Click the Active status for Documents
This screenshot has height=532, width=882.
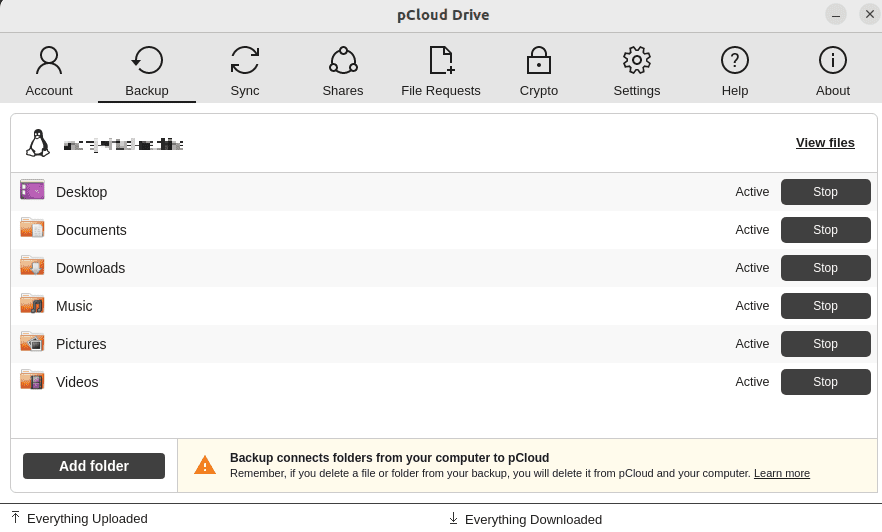coord(752,230)
